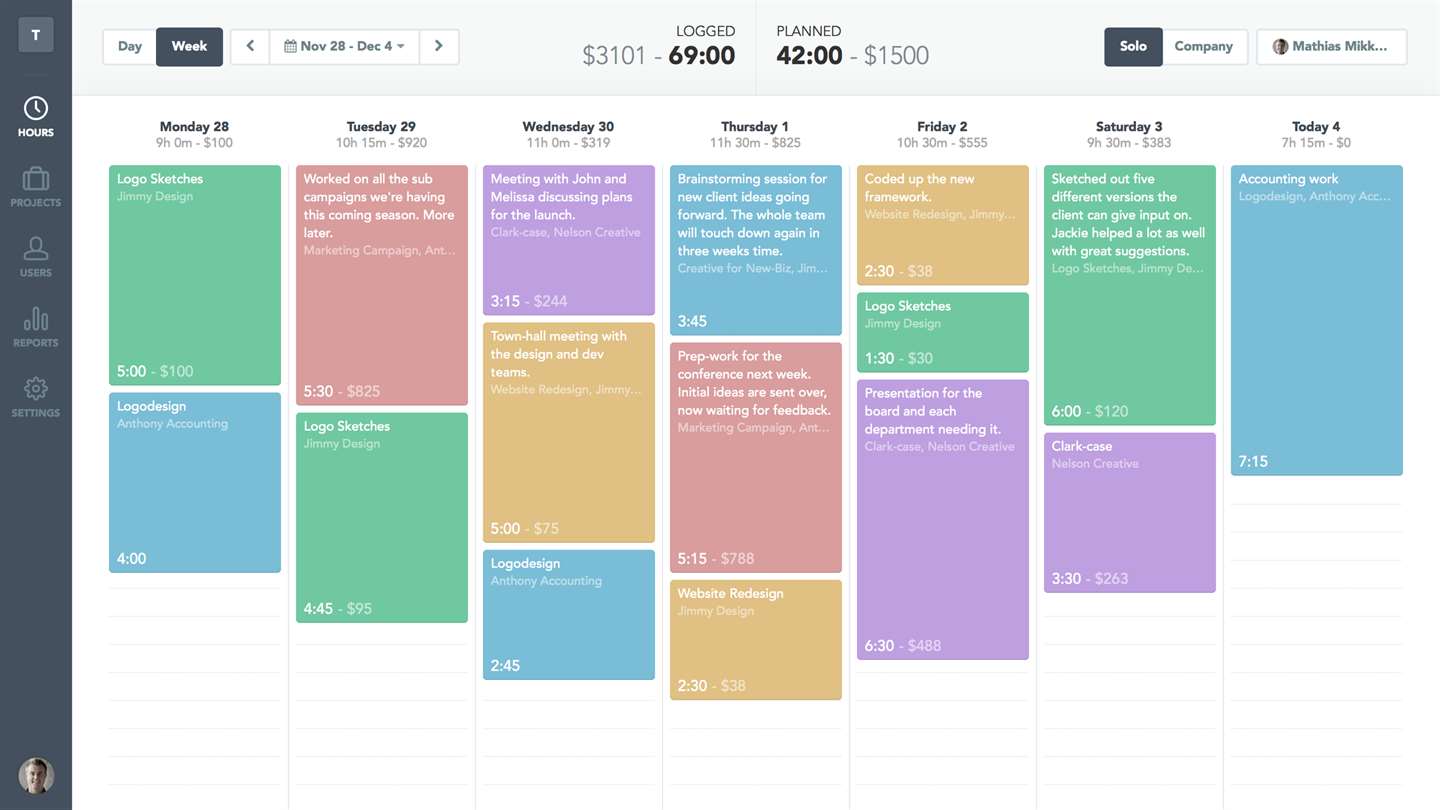This screenshot has width=1440, height=810.
Task: Click the profile avatar at bottom-left
Action: click(x=36, y=776)
